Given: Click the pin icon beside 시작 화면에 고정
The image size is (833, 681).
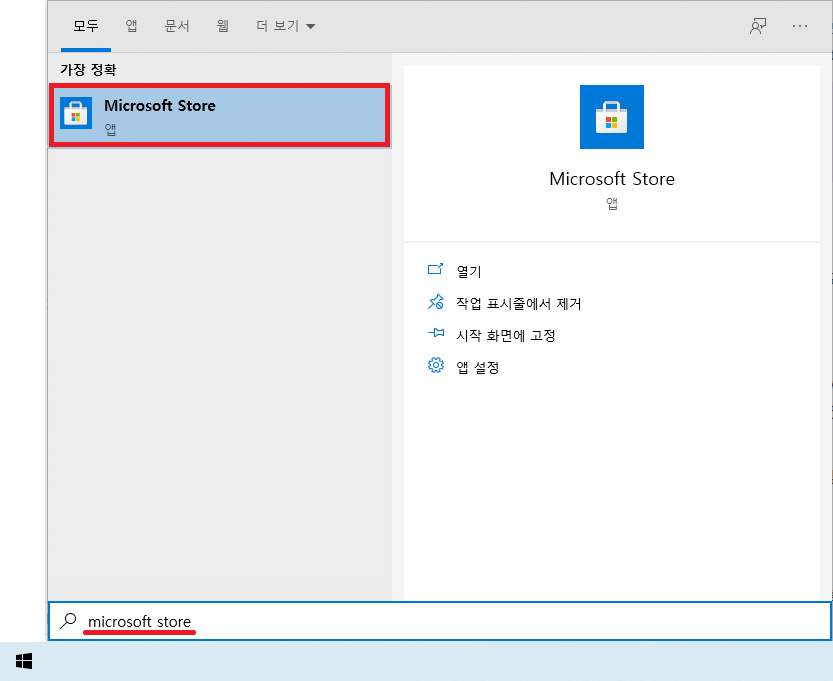Looking at the screenshot, I should coord(435,334).
